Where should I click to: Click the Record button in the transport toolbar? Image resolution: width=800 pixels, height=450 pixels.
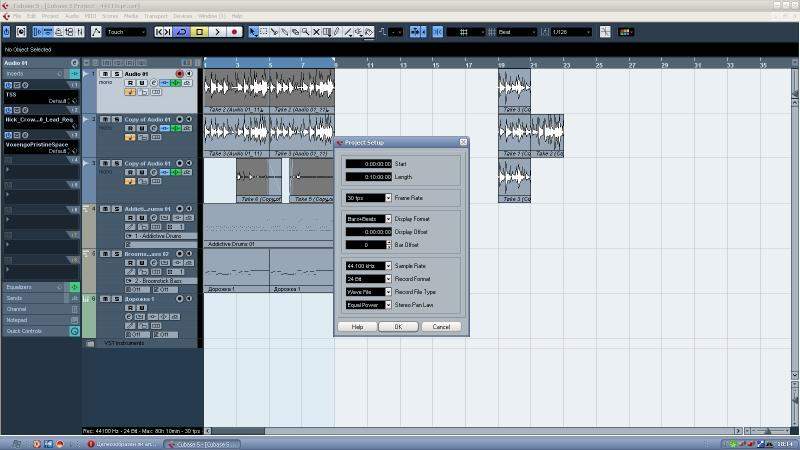click(236, 32)
